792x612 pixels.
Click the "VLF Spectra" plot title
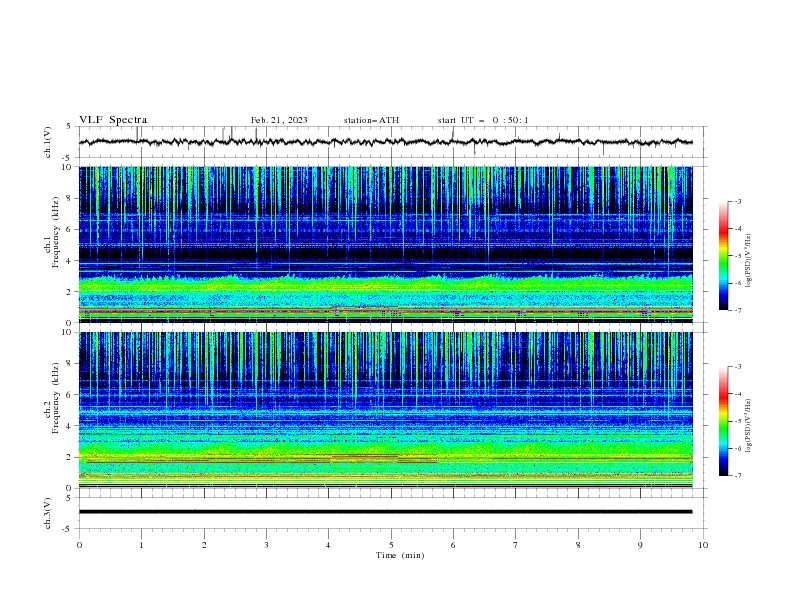(113, 120)
